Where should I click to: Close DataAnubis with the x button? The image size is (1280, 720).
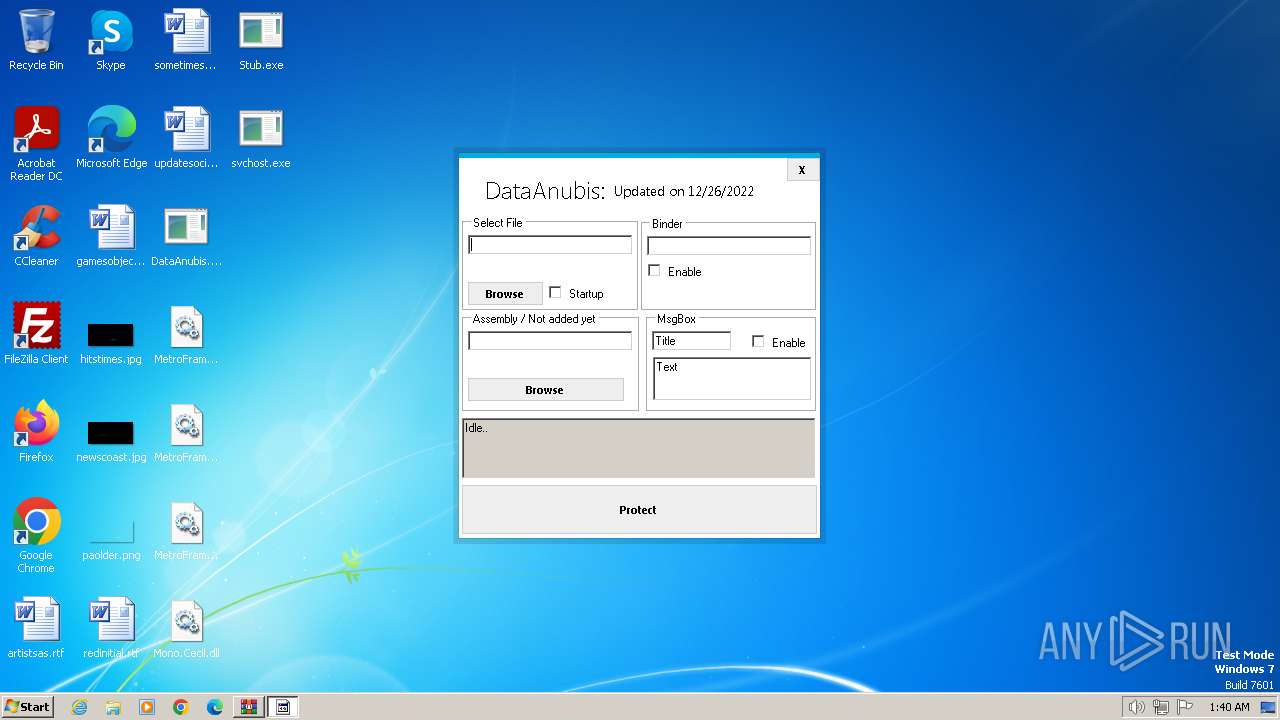point(802,170)
